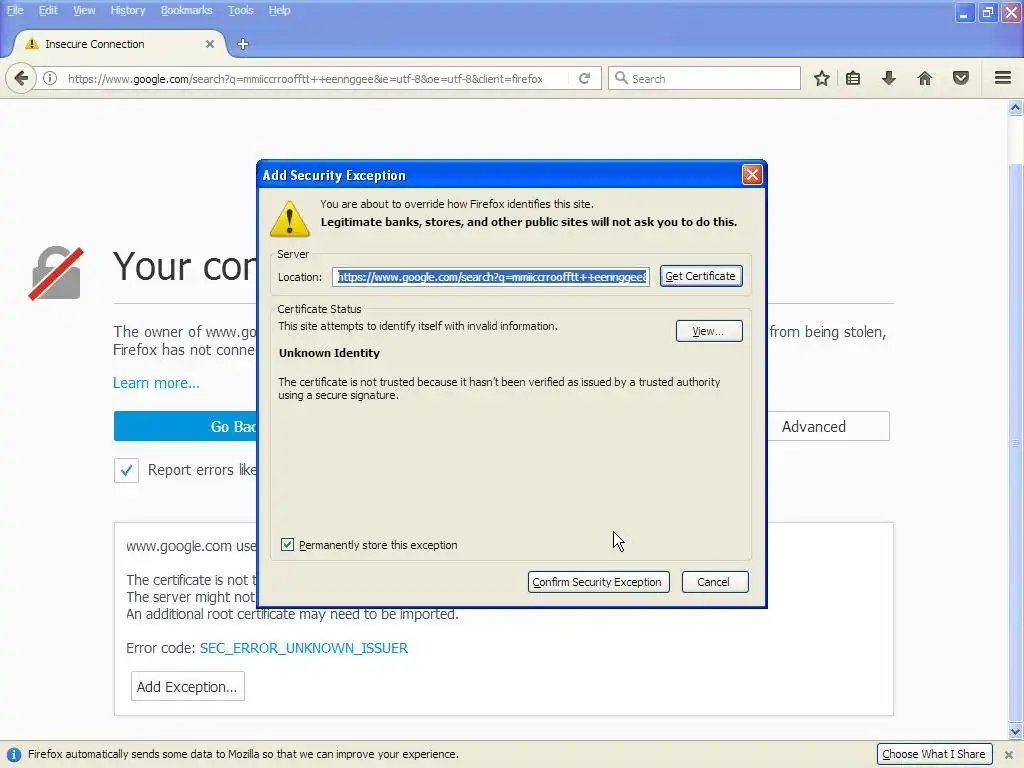
Task: Show bookmarks list icon
Action: point(853,78)
